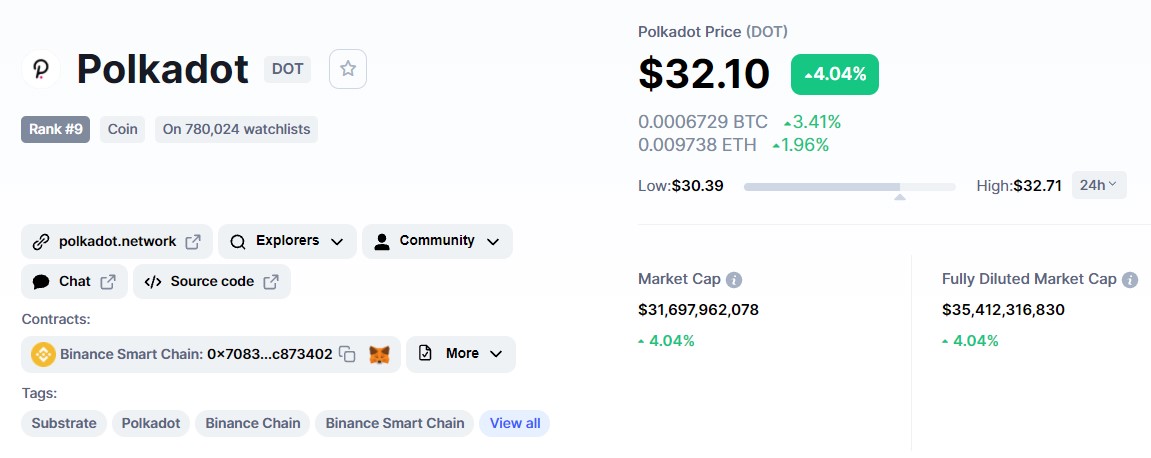Click the Fully Diluted Market Cap info icon
The width and height of the screenshot is (1151, 458).
(1130, 280)
